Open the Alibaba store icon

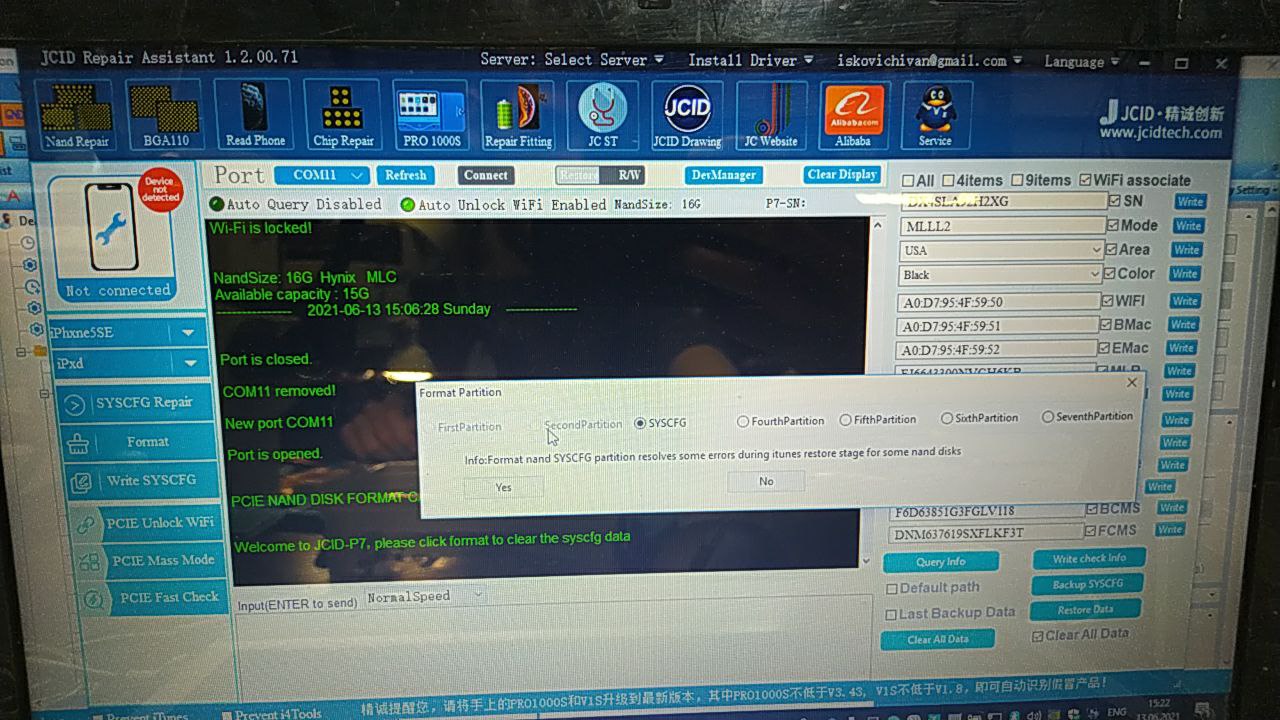pos(853,115)
